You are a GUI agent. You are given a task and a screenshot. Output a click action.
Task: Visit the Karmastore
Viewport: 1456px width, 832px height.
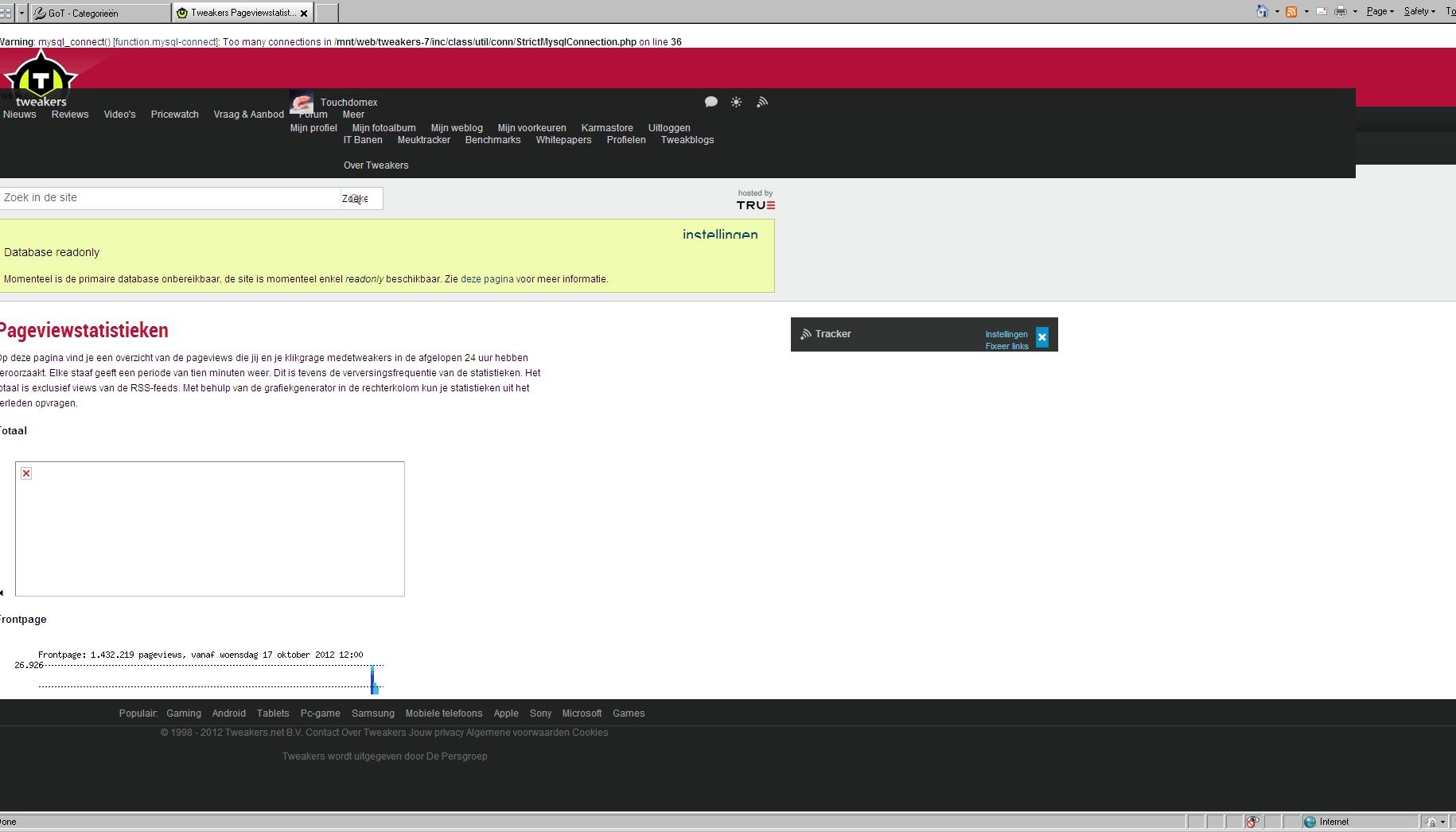tap(607, 128)
